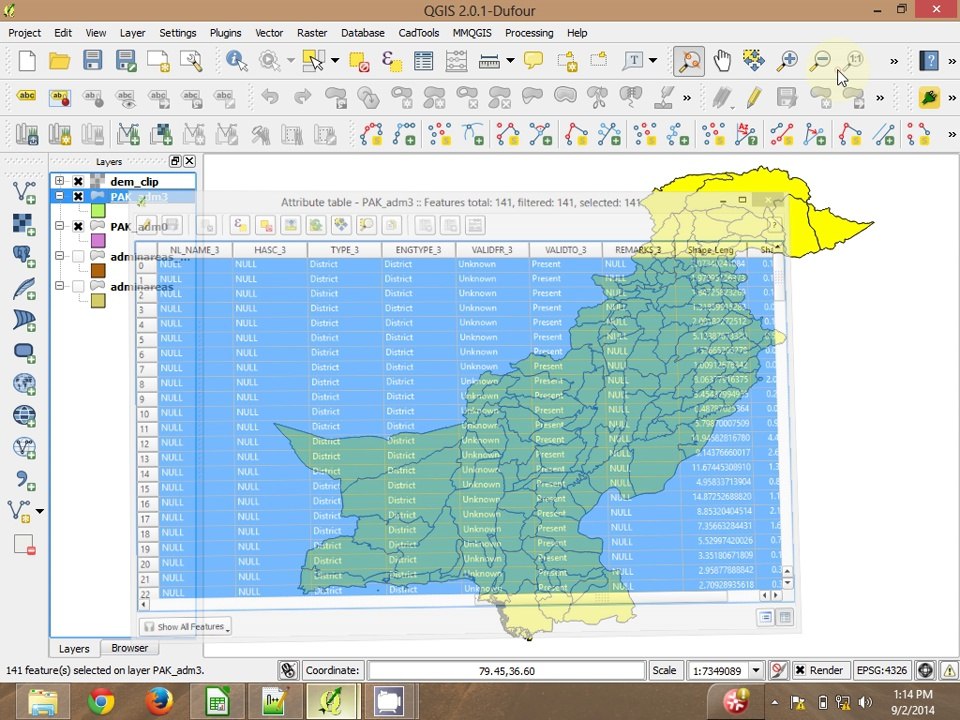Click the Undo arrow icon
The image size is (960, 720).
tap(269, 96)
